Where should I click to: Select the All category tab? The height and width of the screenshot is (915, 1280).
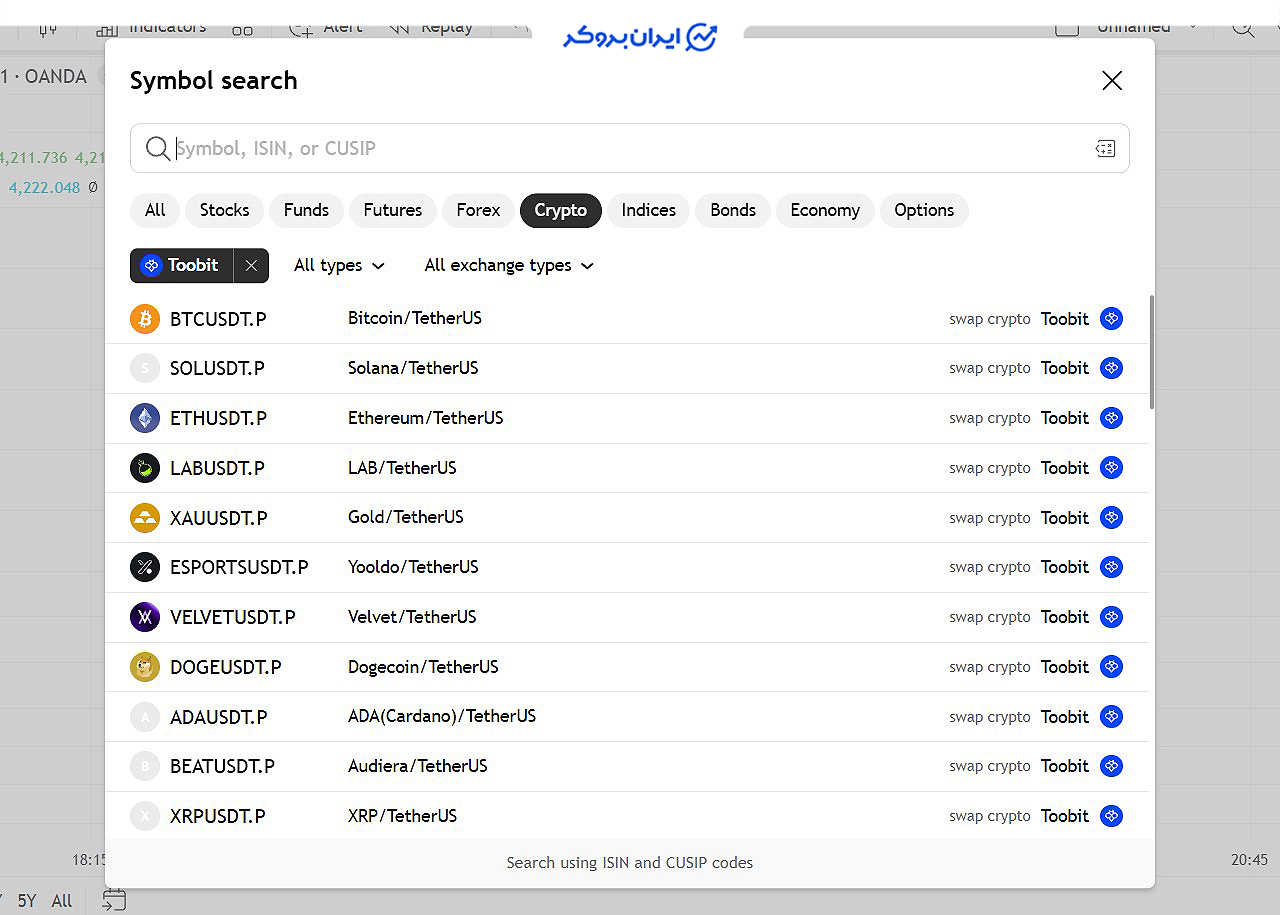[155, 210]
